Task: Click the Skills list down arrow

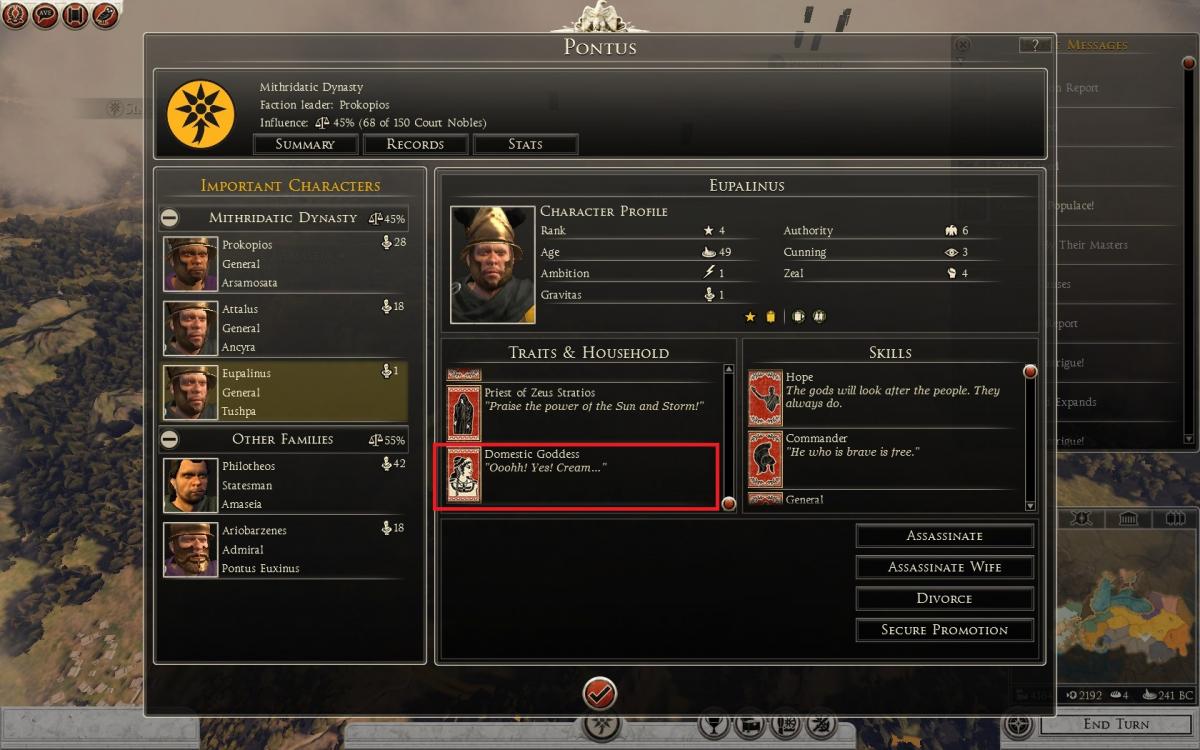Action: pyautogui.click(x=1030, y=506)
